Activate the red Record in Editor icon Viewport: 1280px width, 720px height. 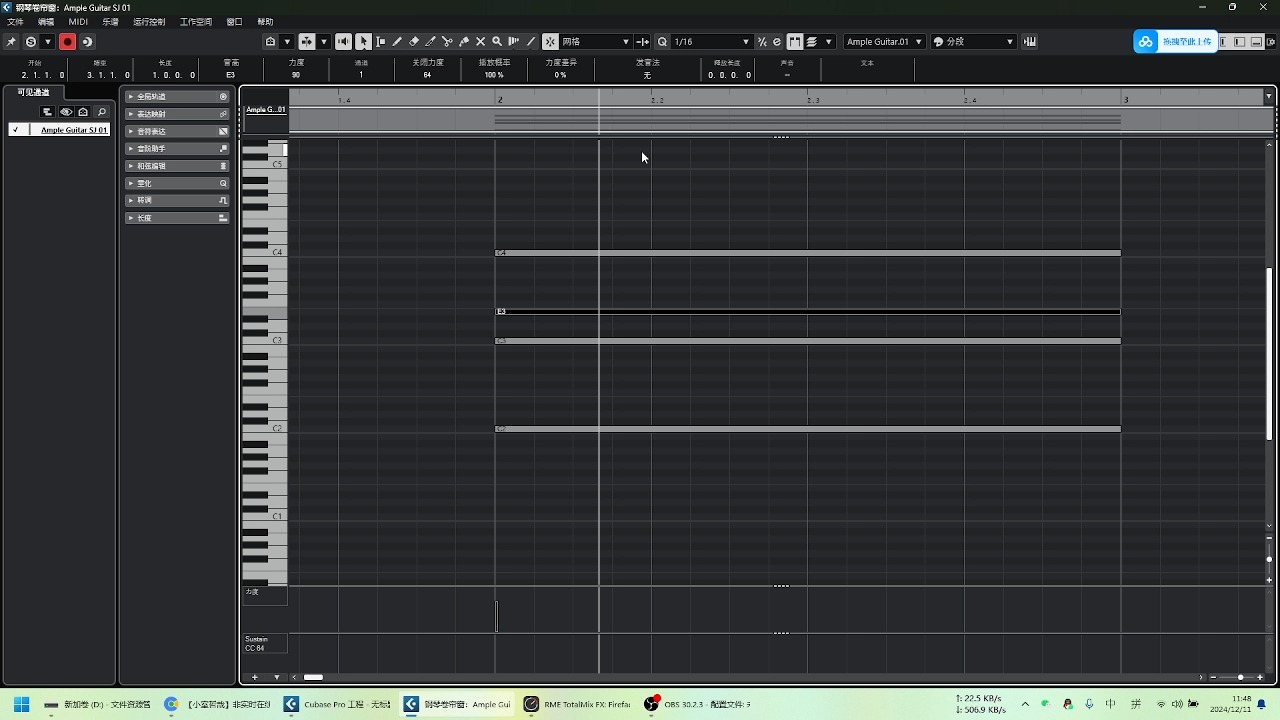tap(66, 42)
